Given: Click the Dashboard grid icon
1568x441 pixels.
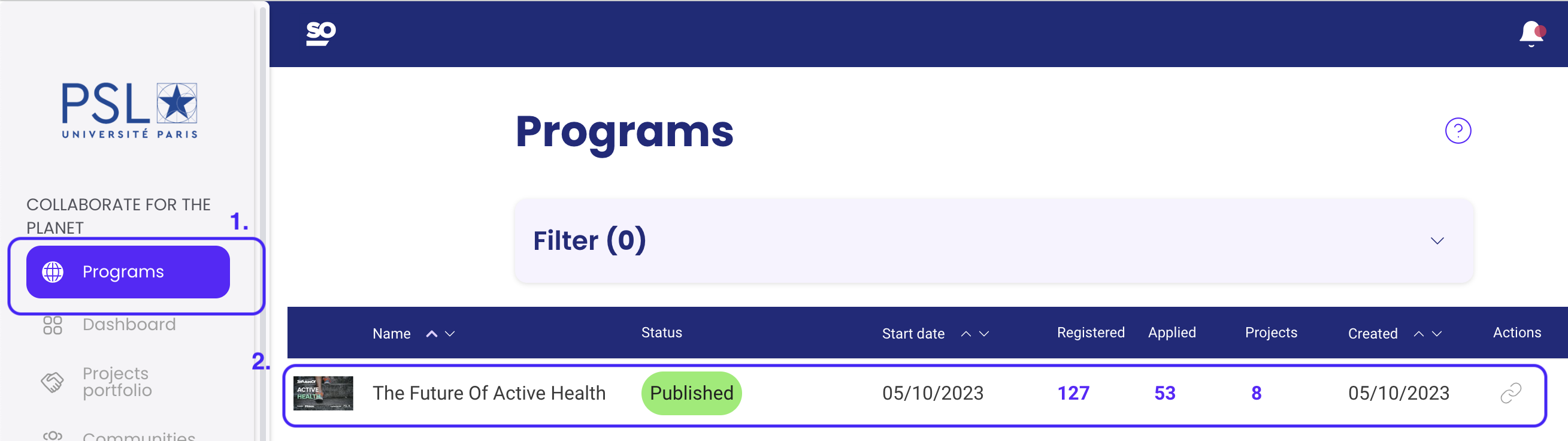Looking at the screenshot, I should click(52, 325).
